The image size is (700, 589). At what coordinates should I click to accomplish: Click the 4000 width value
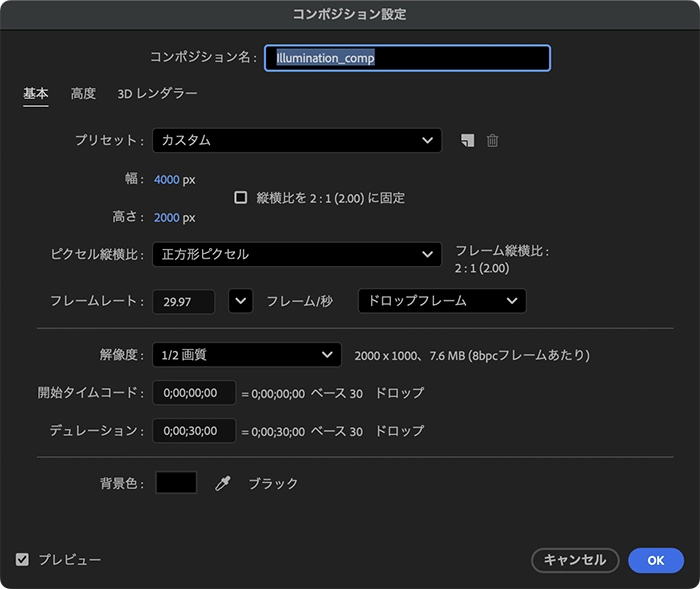[167, 180]
